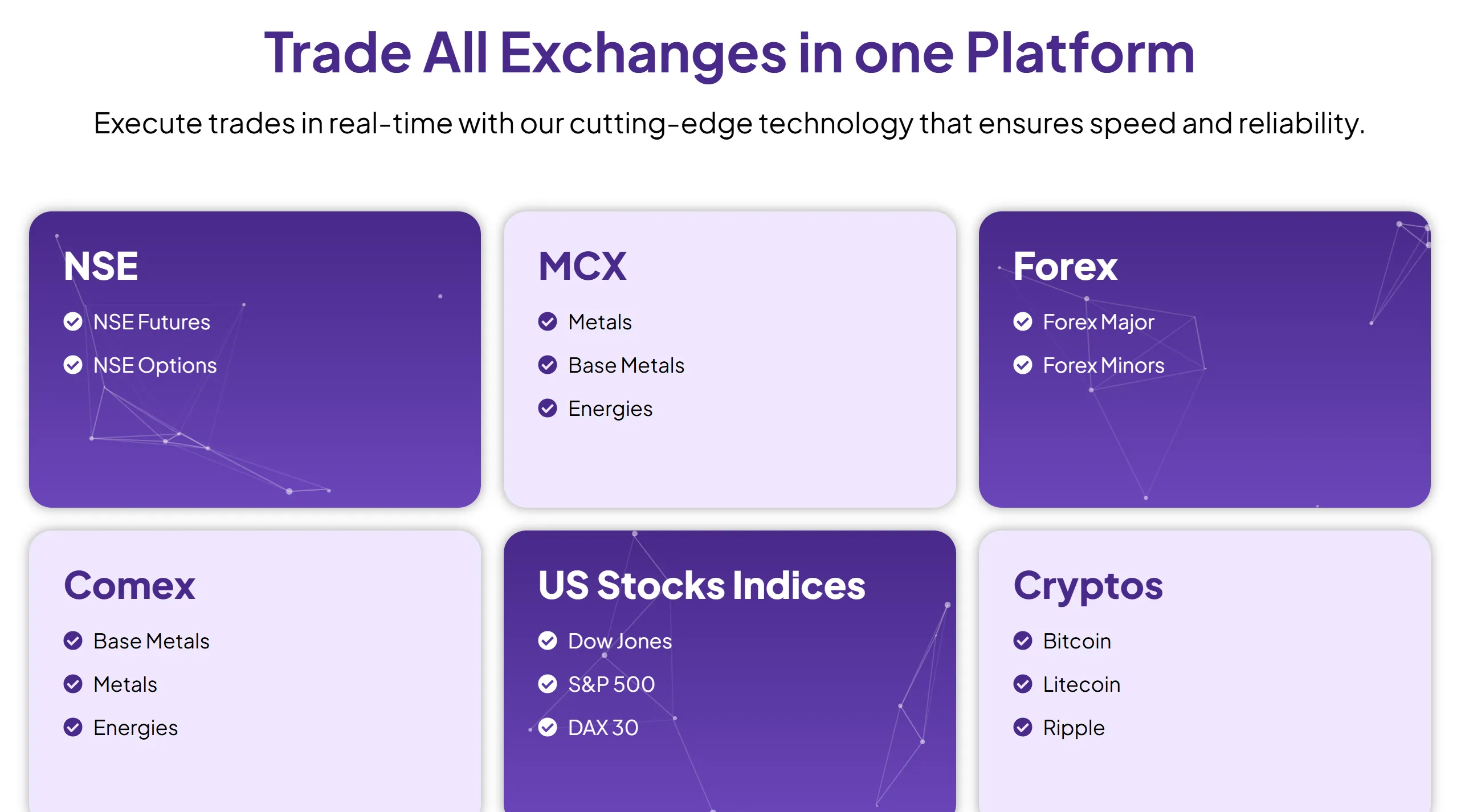This screenshot has height=812, width=1457.
Task: Click the check icon next to DAX 30
Action: click(x=548, y=727)
